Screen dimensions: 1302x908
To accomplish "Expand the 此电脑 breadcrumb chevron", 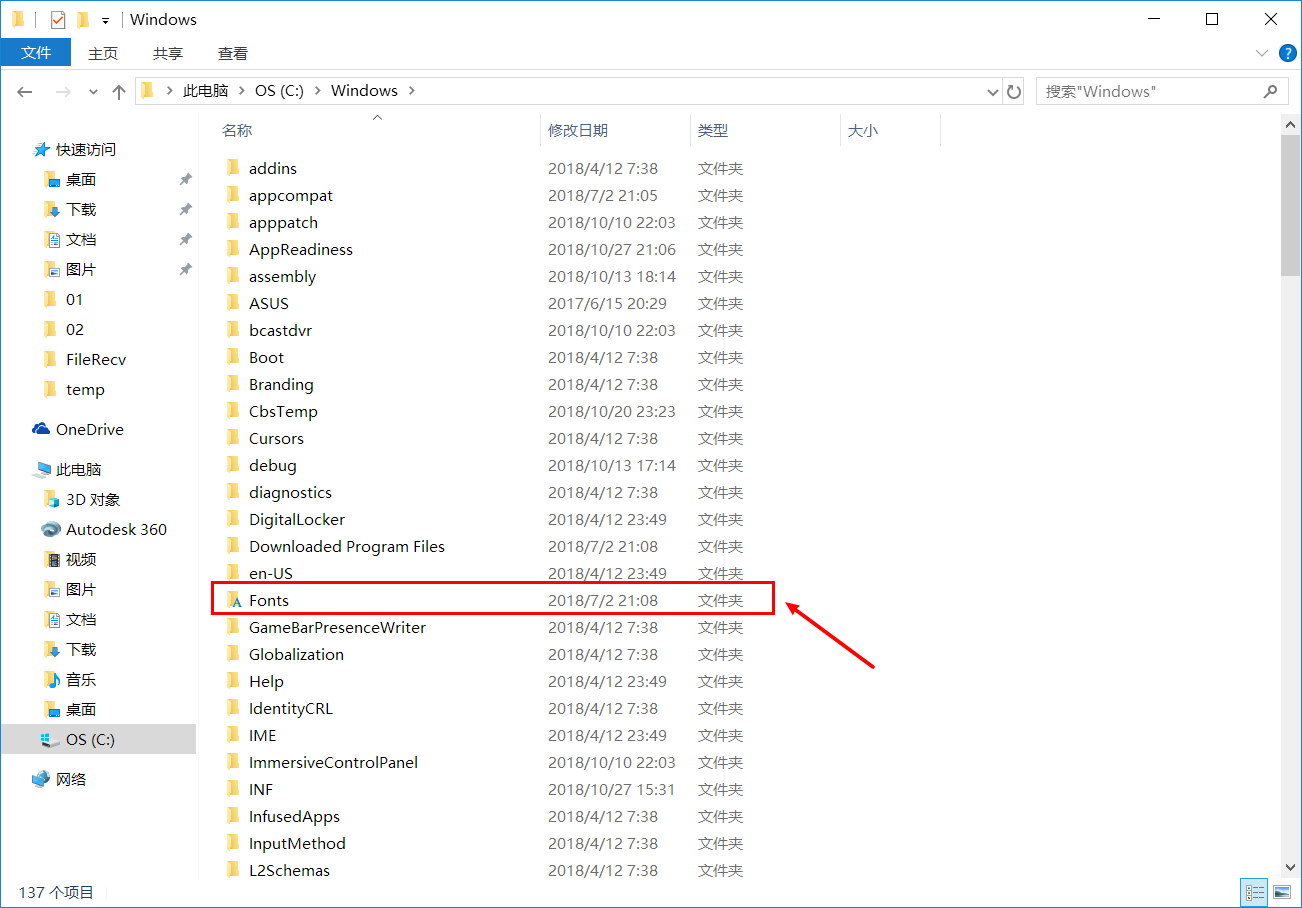I will coord(242,91).
